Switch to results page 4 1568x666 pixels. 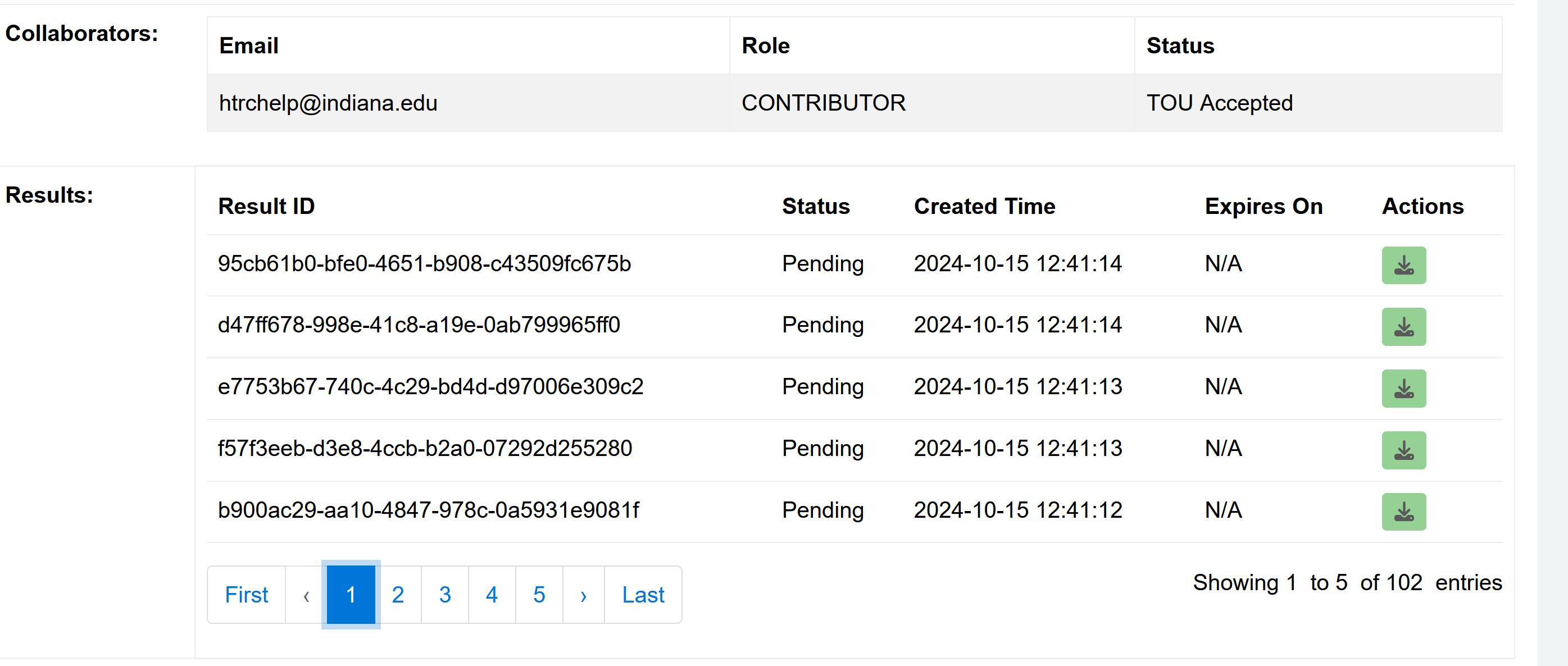[x=491, y=595]
